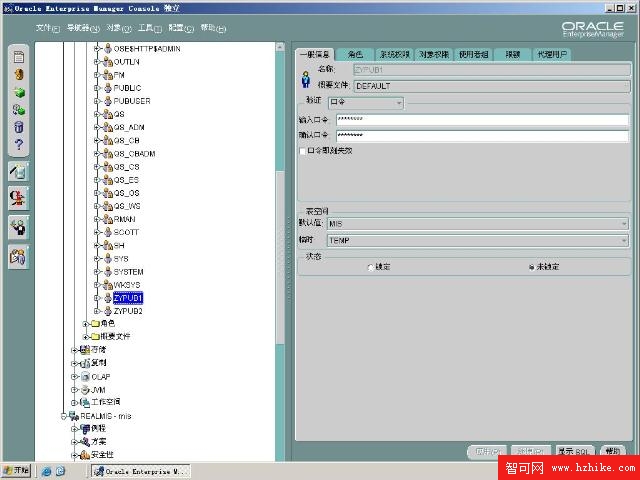Expand the WKSYS tree node
The width and height of the screenshot is (640, 480).
(x=97, y=284)
